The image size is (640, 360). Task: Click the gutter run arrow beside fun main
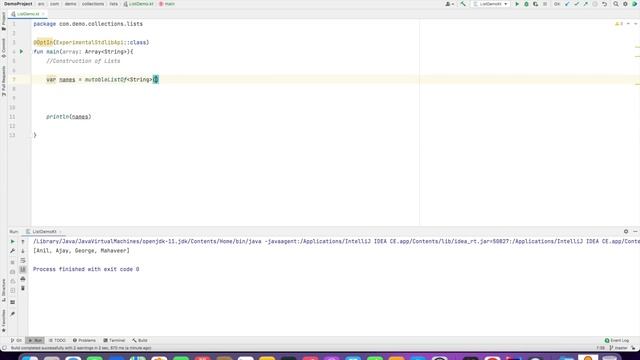[21, 52]
